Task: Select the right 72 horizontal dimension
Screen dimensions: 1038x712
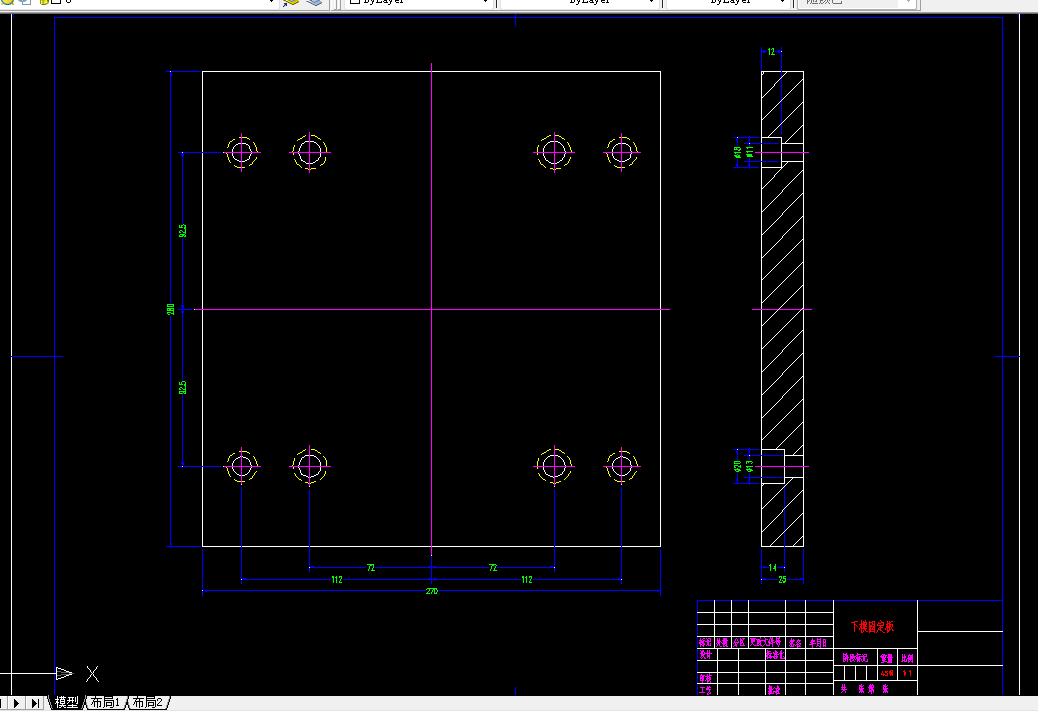Action: (493, 568)
